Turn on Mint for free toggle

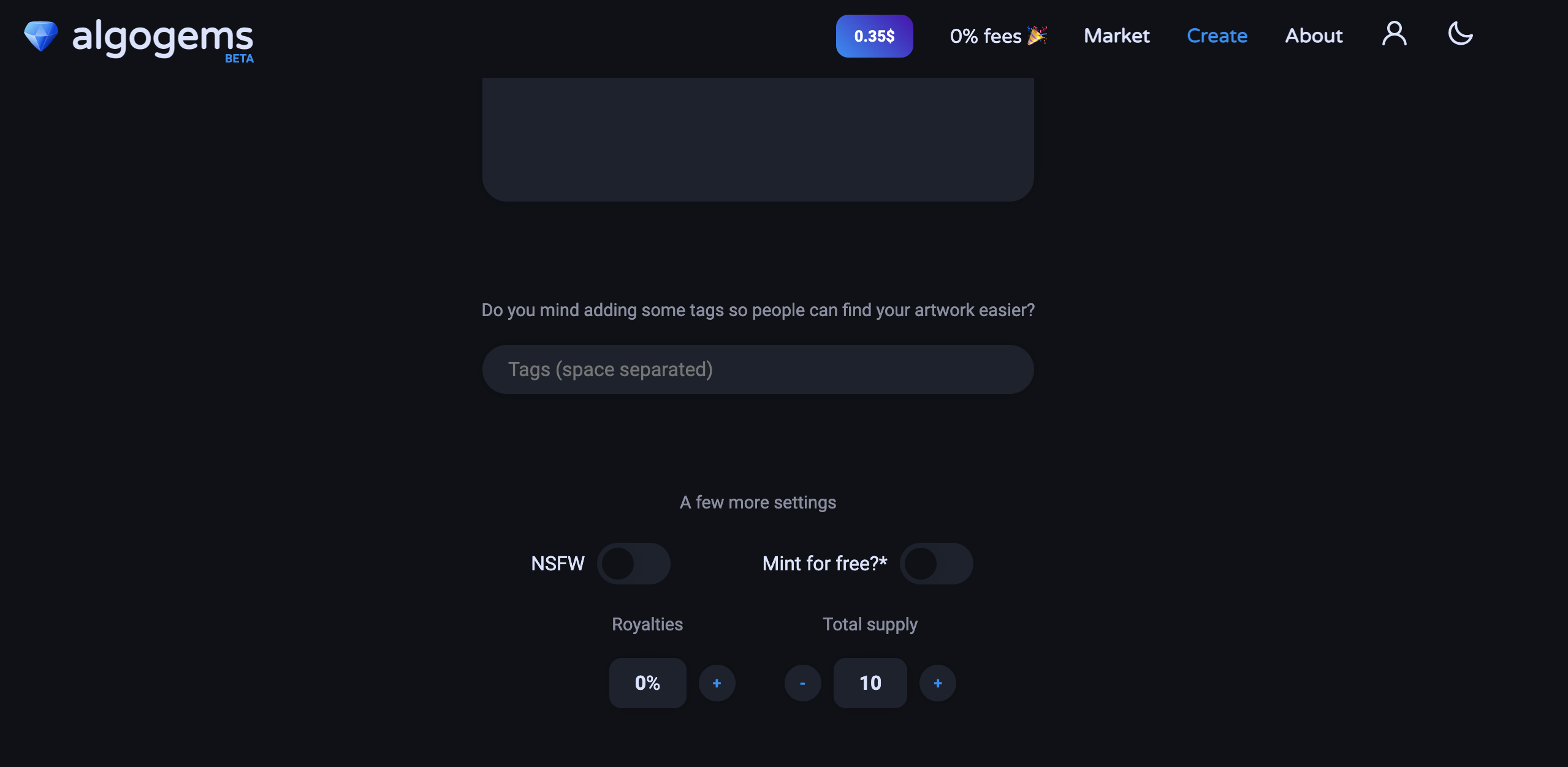click(936, 564)
